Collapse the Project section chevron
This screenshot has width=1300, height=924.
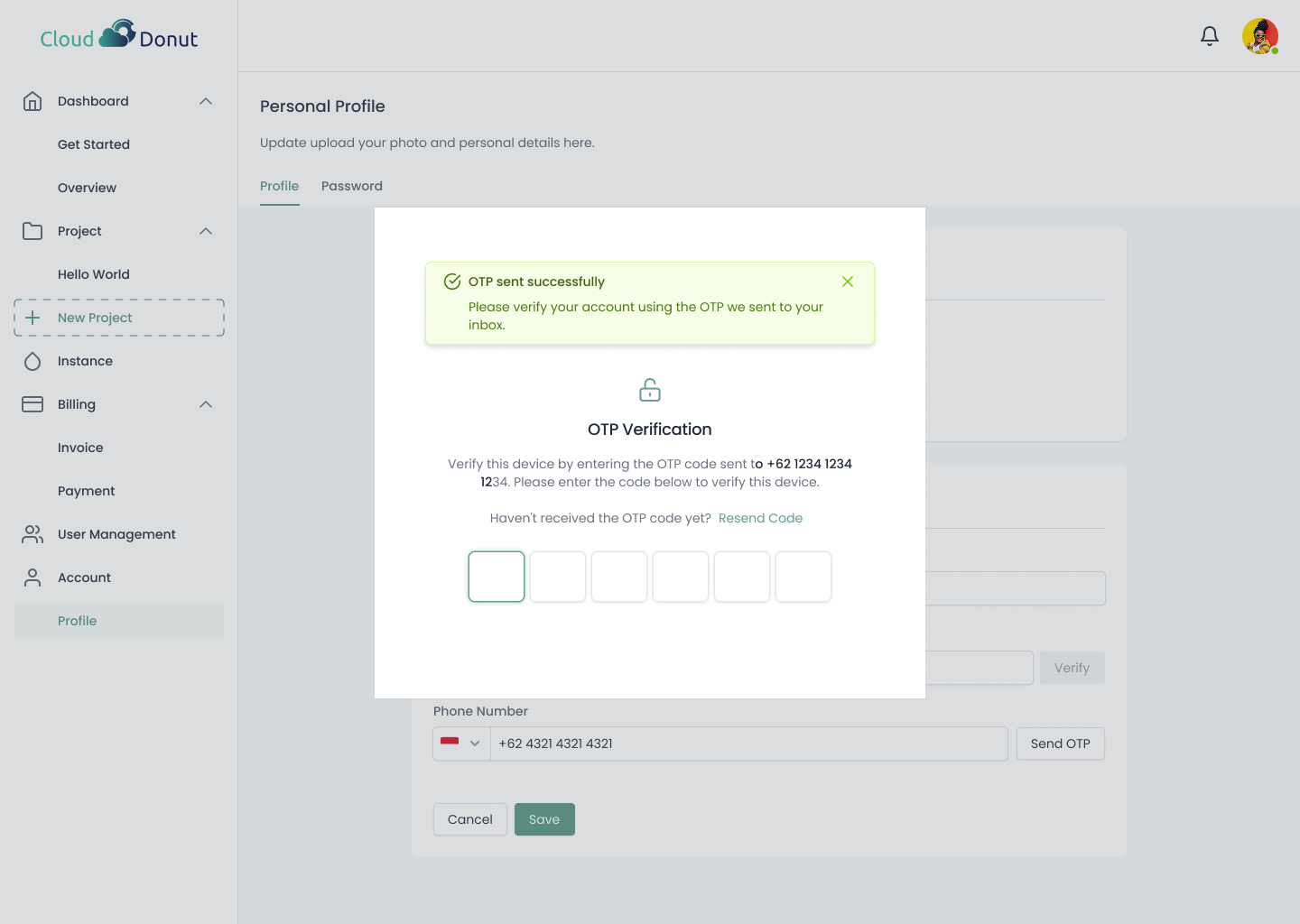tap(206, 231)
